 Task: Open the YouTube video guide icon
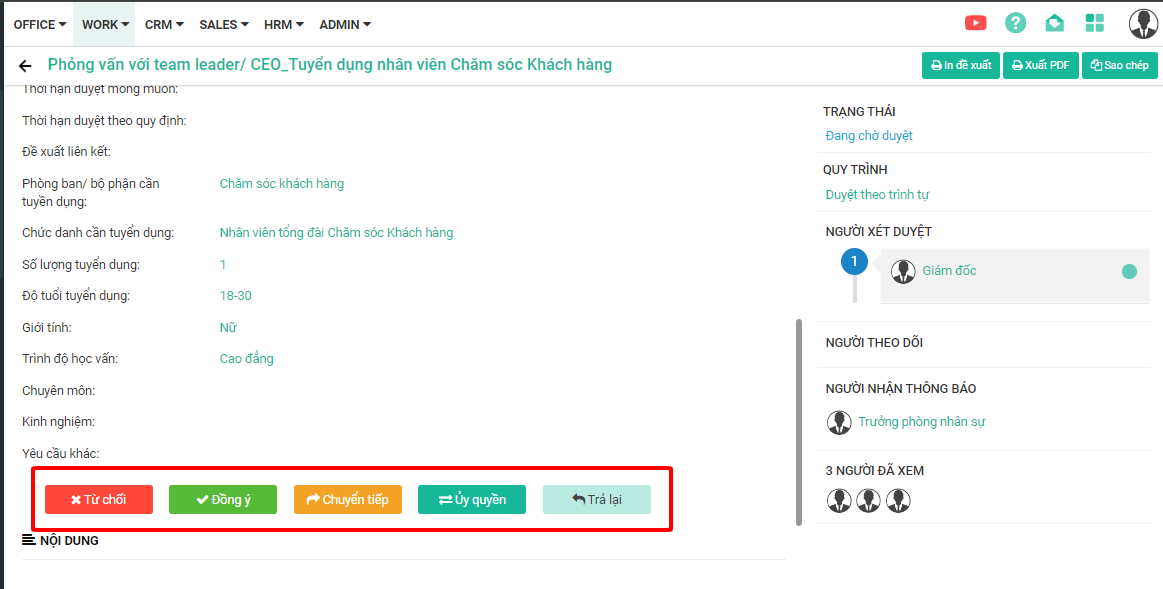(x=975, y=23)
